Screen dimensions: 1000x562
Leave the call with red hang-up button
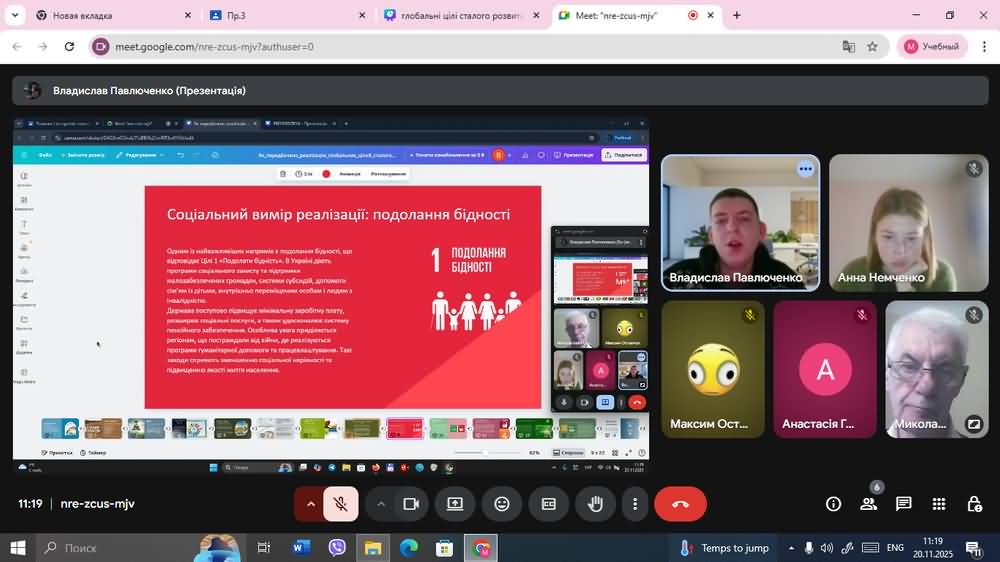680,504
